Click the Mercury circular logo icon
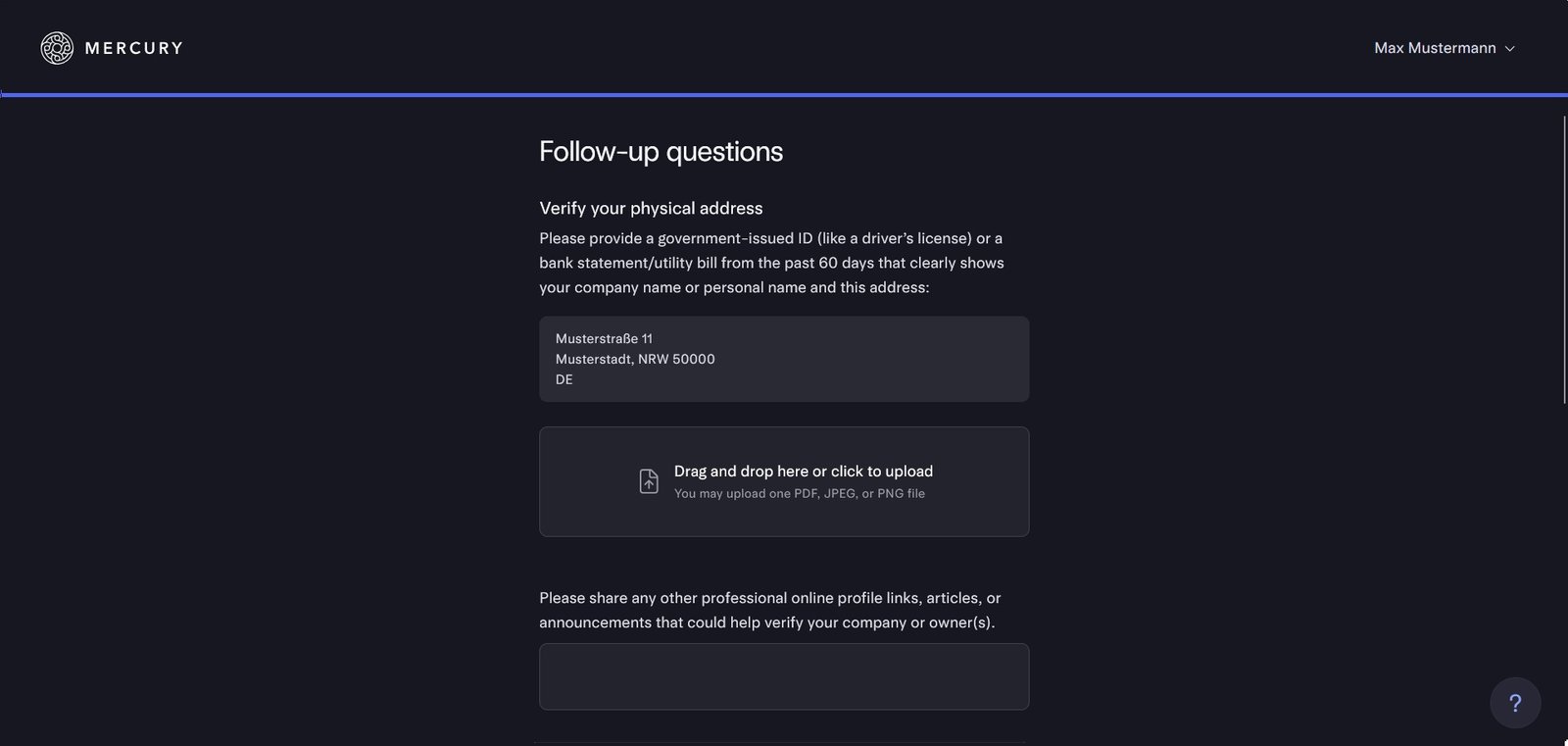 tap(57, 48)
